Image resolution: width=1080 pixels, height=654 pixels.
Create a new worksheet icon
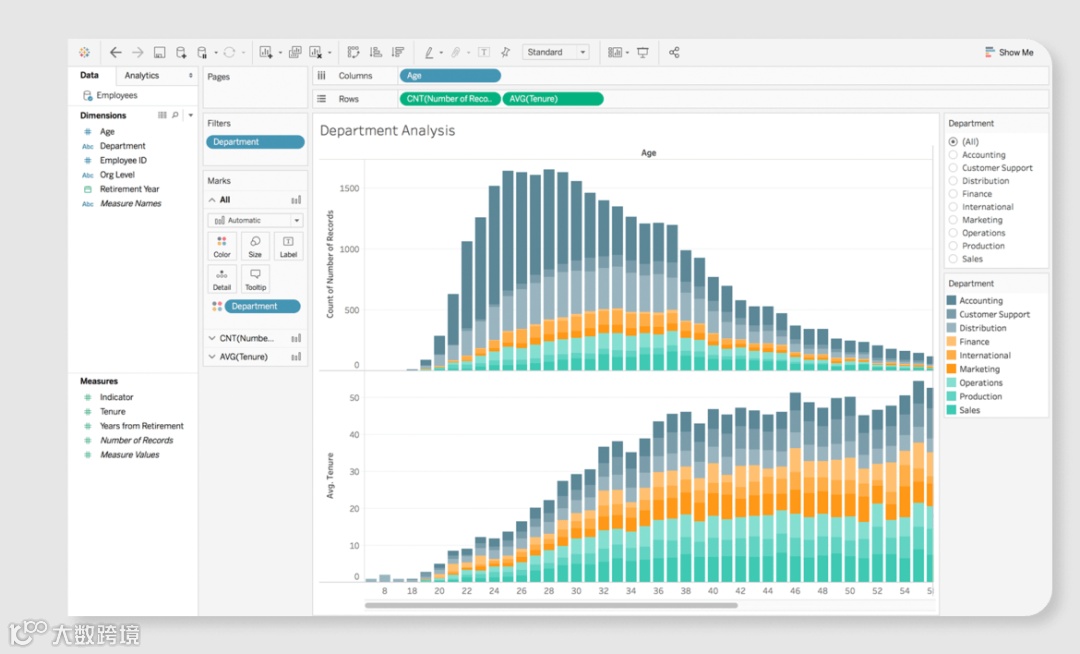[x=266, y=52]
